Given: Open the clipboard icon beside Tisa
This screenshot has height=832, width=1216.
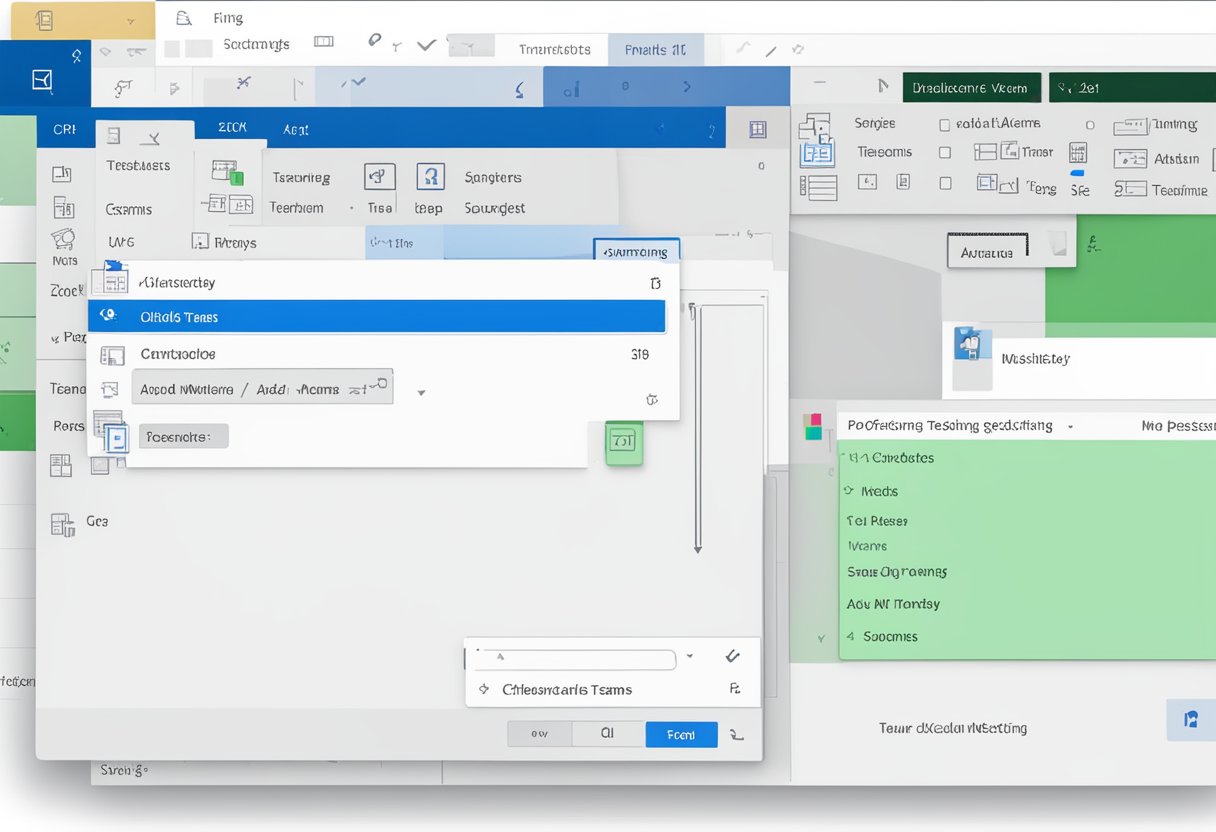Looking at the screenshot, I should (378, 175).
